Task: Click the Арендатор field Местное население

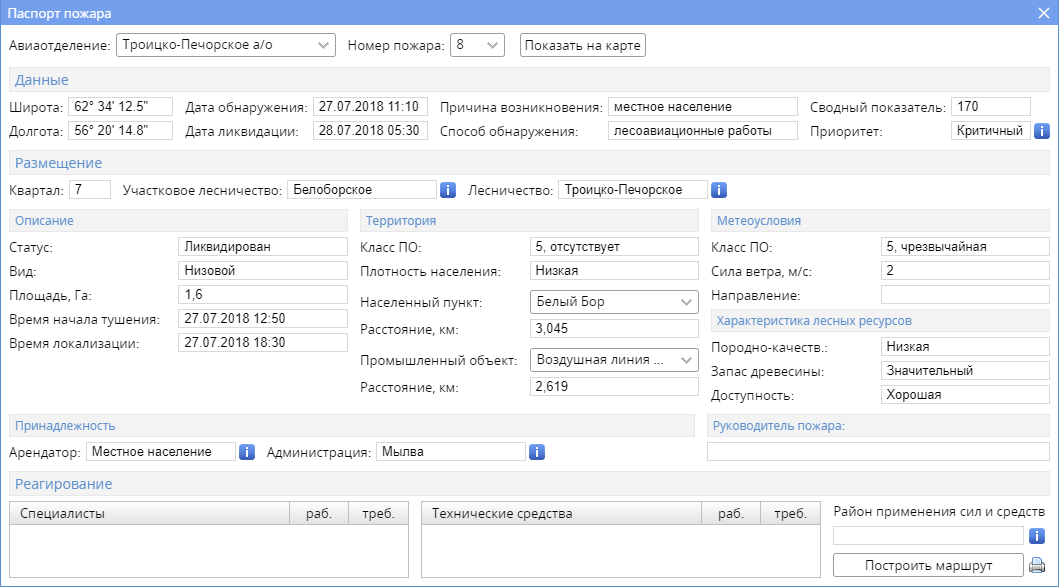Action: [161, 452]
